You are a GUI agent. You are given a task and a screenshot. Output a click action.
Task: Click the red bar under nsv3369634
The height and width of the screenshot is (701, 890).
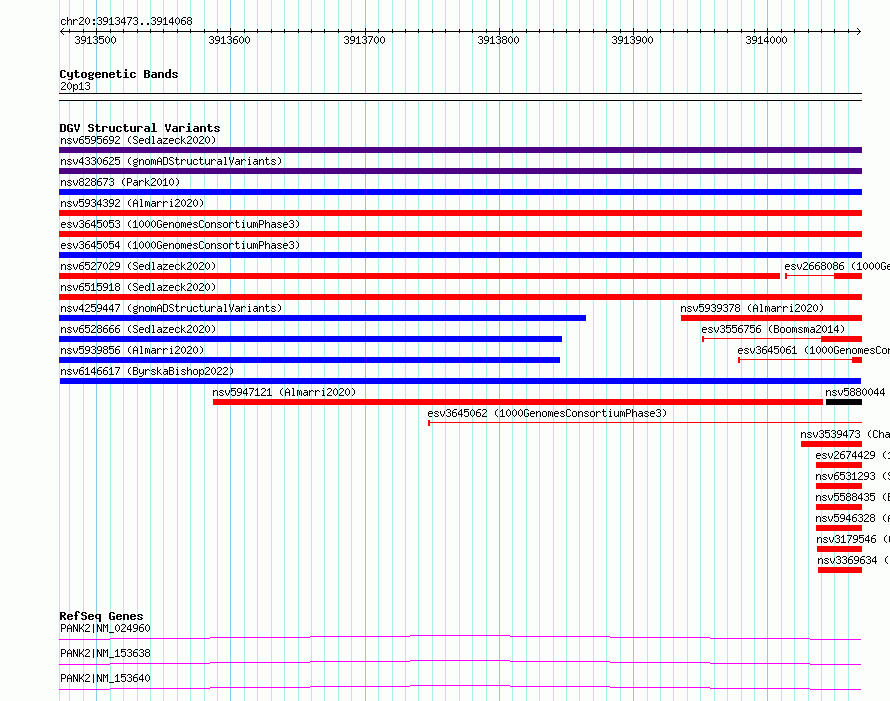pyautogui.click(x=840, y=570)
